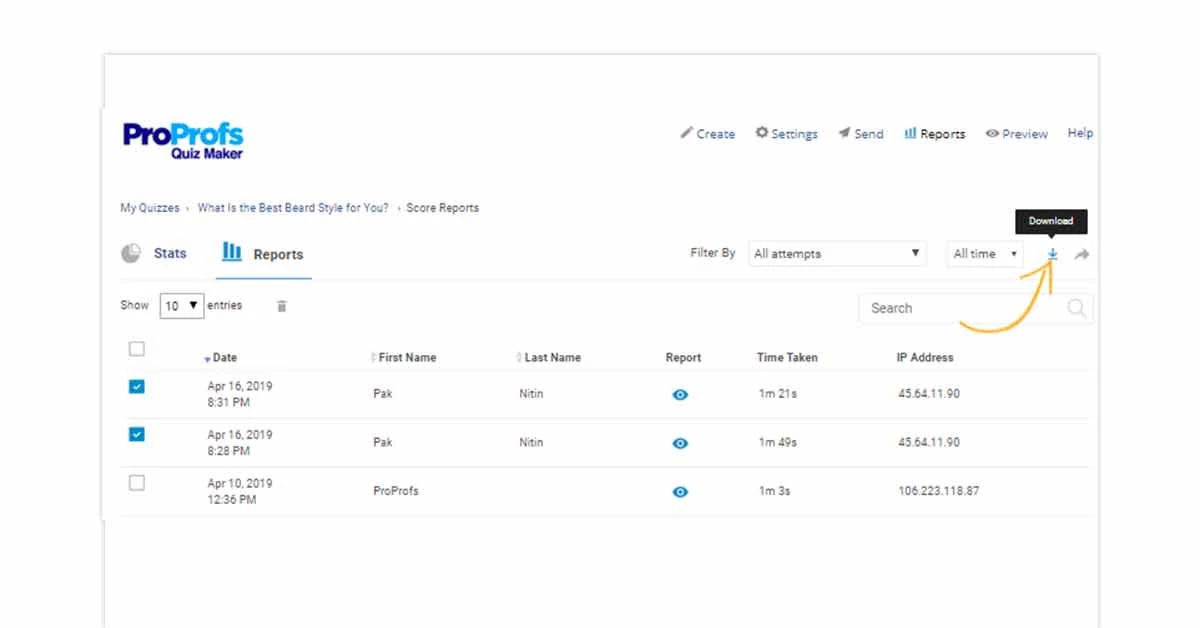
Task: Change the Show entries count dropdown
Action: (181, 305)
